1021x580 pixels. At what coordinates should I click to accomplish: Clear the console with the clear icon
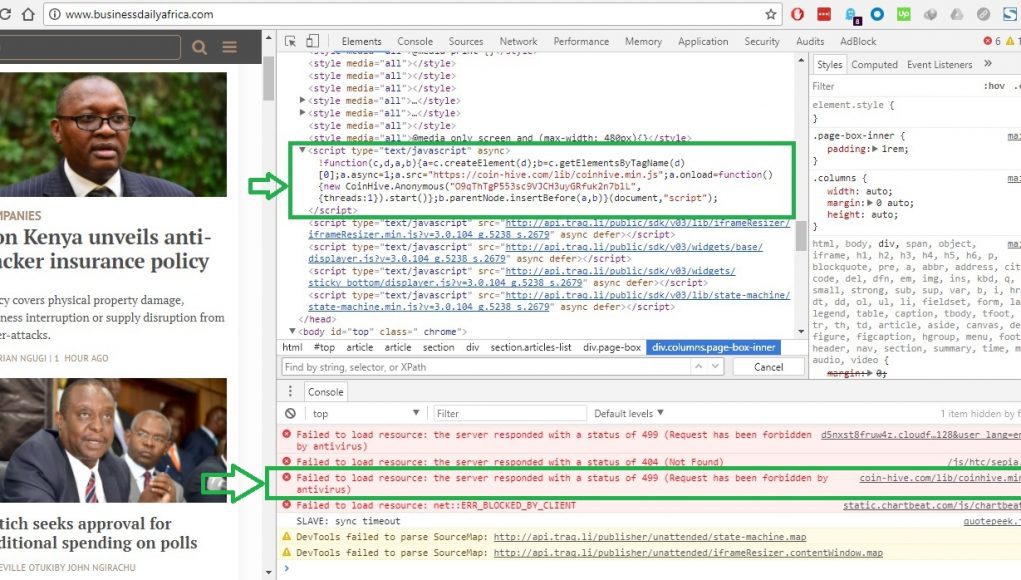tap(290, 413)
